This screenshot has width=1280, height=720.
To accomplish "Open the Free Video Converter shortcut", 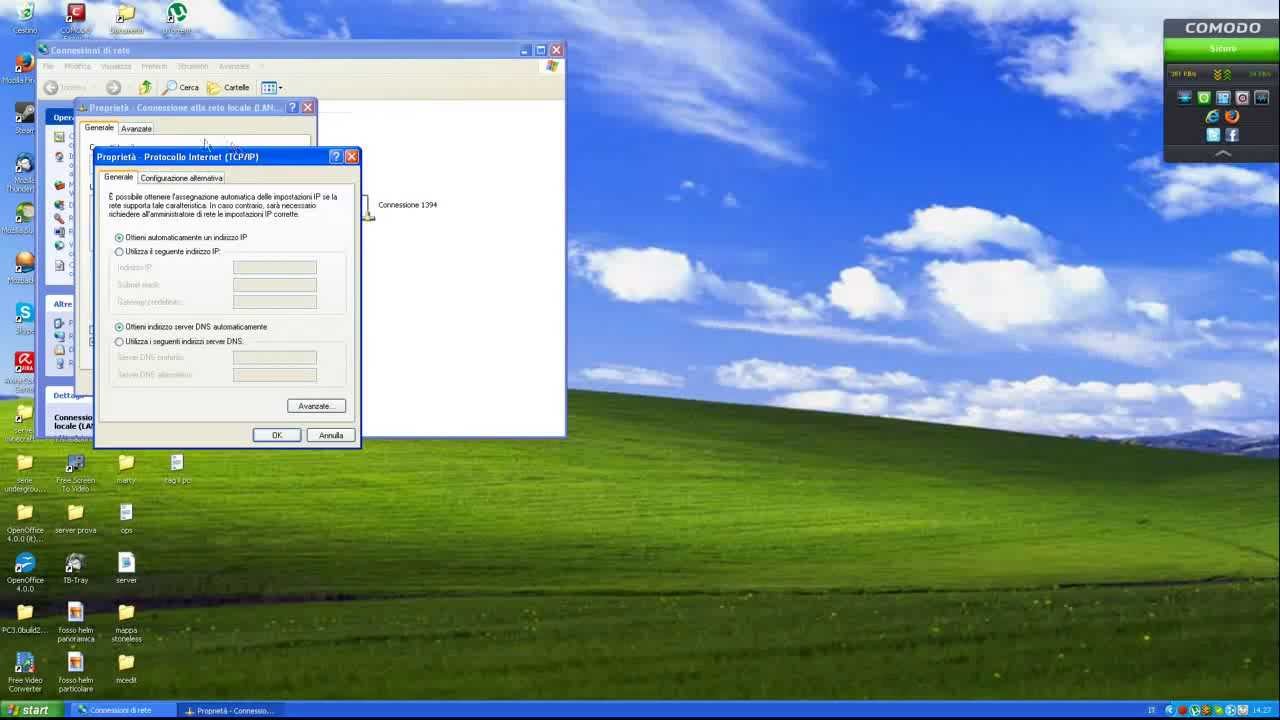I will pos(25,672).
